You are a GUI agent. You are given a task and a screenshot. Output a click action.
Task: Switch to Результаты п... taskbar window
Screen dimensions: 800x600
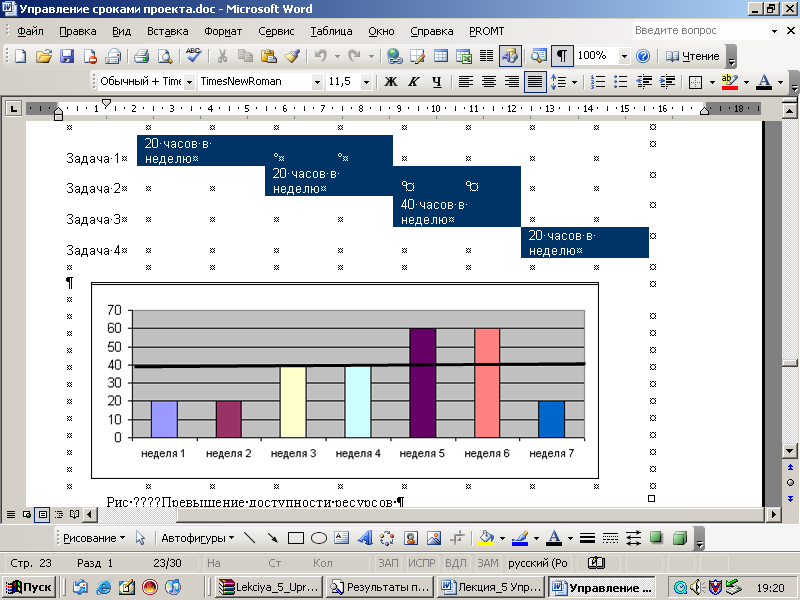pyautogui.click(x=381, y=587)
